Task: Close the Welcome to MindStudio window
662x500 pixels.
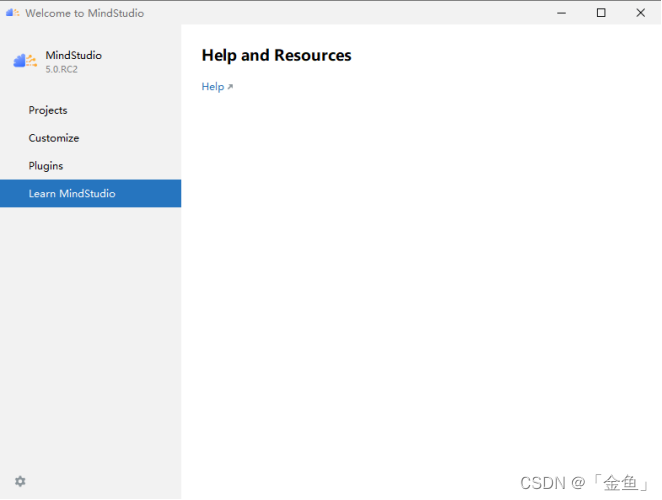Action: (x=640, y=13)
